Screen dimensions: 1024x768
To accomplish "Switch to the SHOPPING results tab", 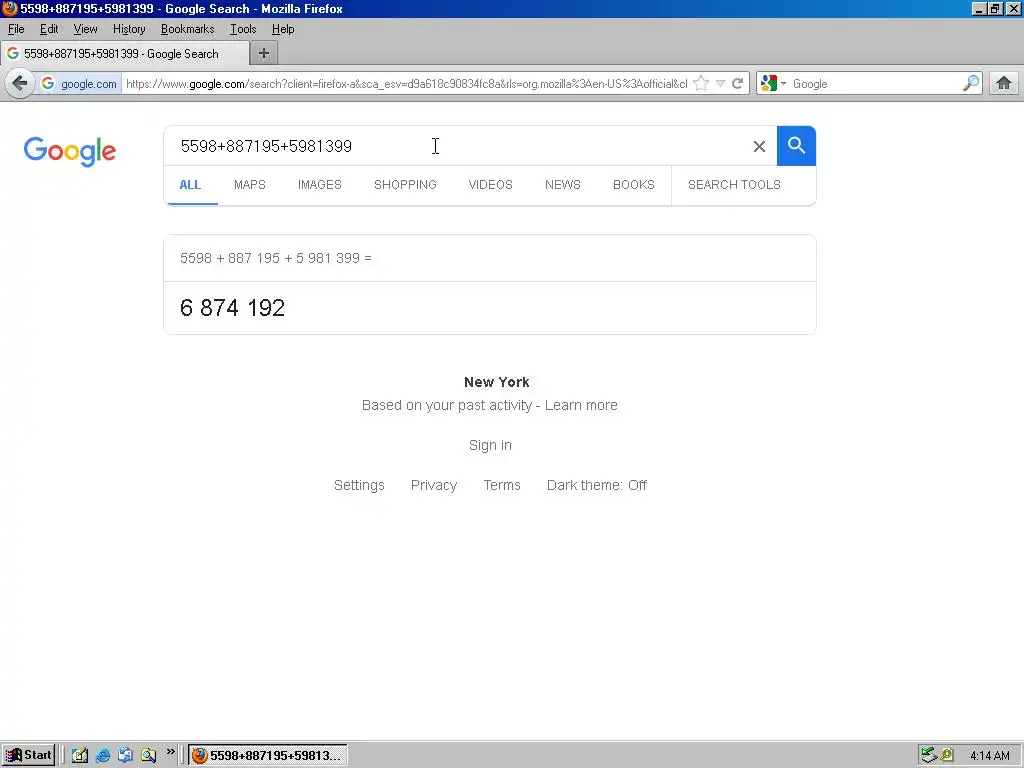I will click(x=405, y=185).
